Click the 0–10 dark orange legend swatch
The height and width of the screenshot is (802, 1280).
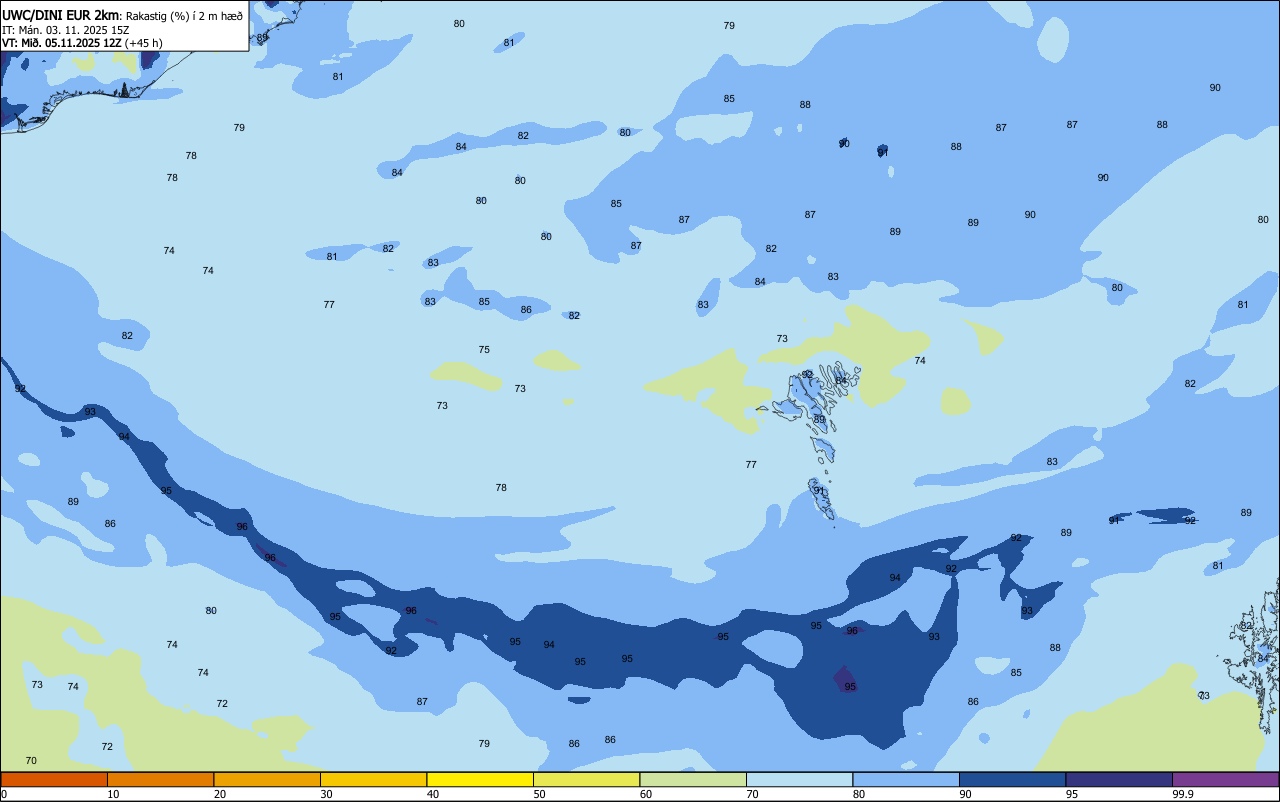click(54, 779)
